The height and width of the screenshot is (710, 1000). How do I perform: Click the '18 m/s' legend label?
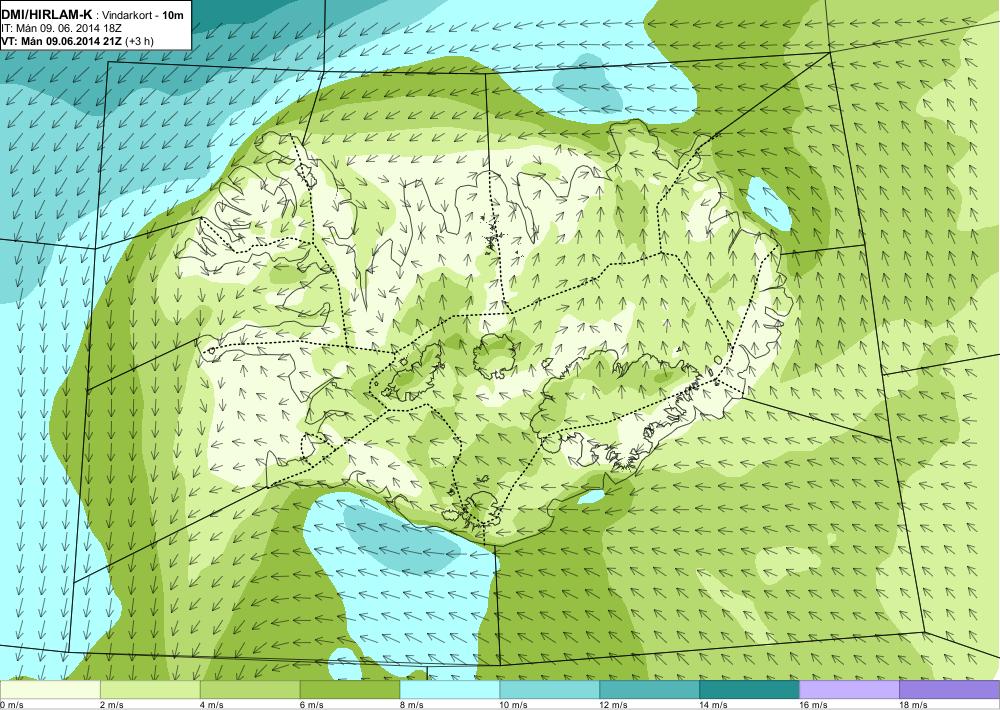(913, 705)
